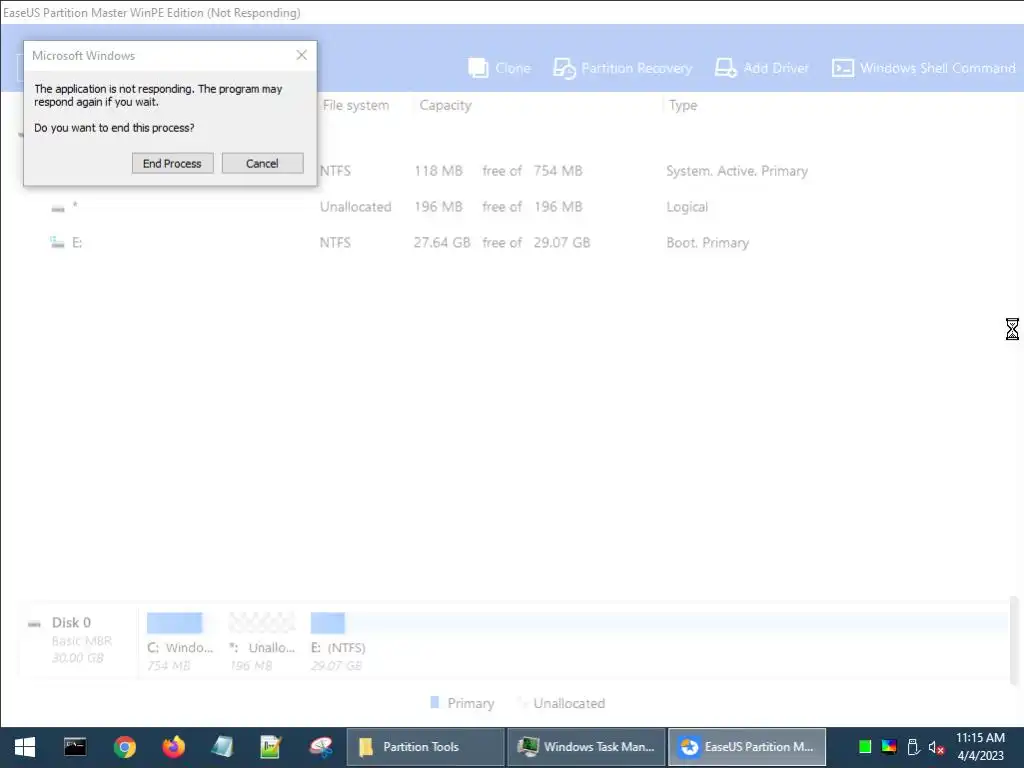Click the muted volume tray icon
This screenshot has height=768, width=1024.
point(936,747)
